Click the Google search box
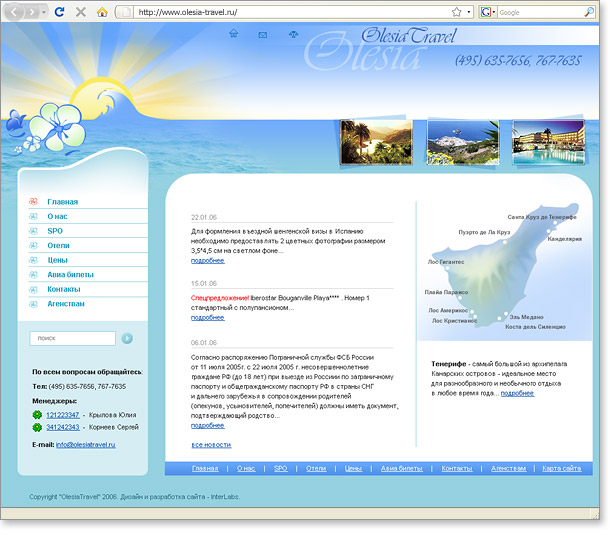Viewport: 611px width, 535px height. (540, 12)
